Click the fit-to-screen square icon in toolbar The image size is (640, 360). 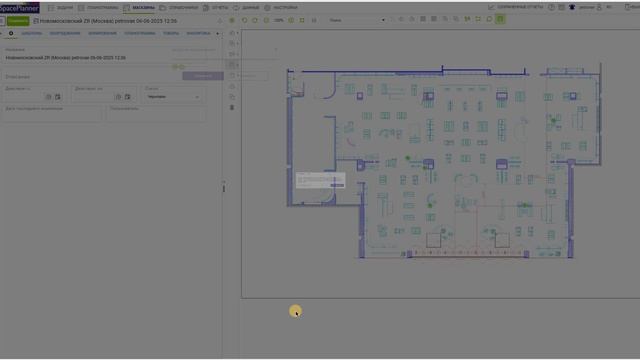[302, 20]
